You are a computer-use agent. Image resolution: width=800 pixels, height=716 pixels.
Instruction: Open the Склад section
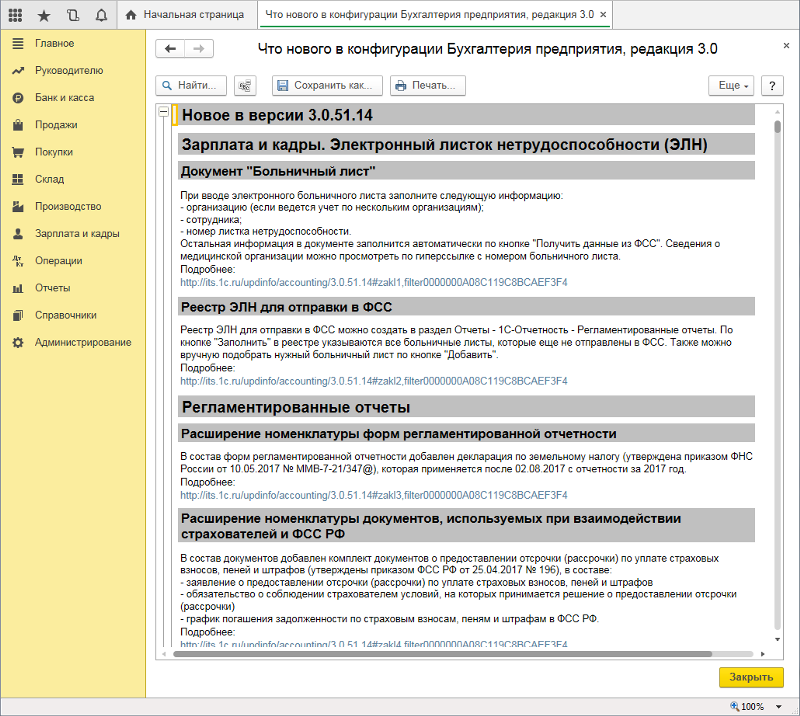49,179
